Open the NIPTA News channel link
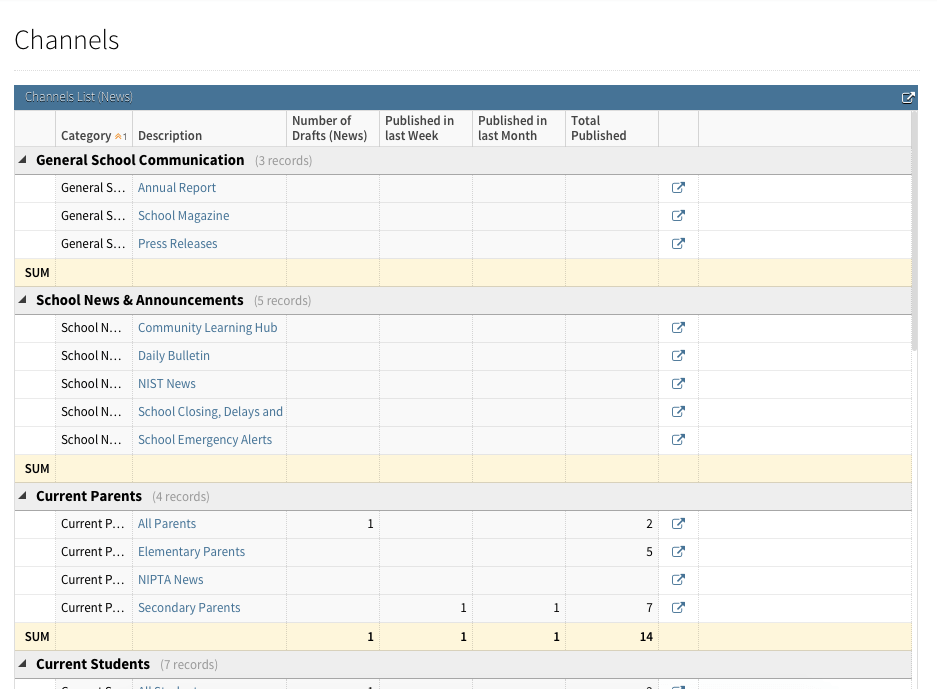 click(170, 580)
